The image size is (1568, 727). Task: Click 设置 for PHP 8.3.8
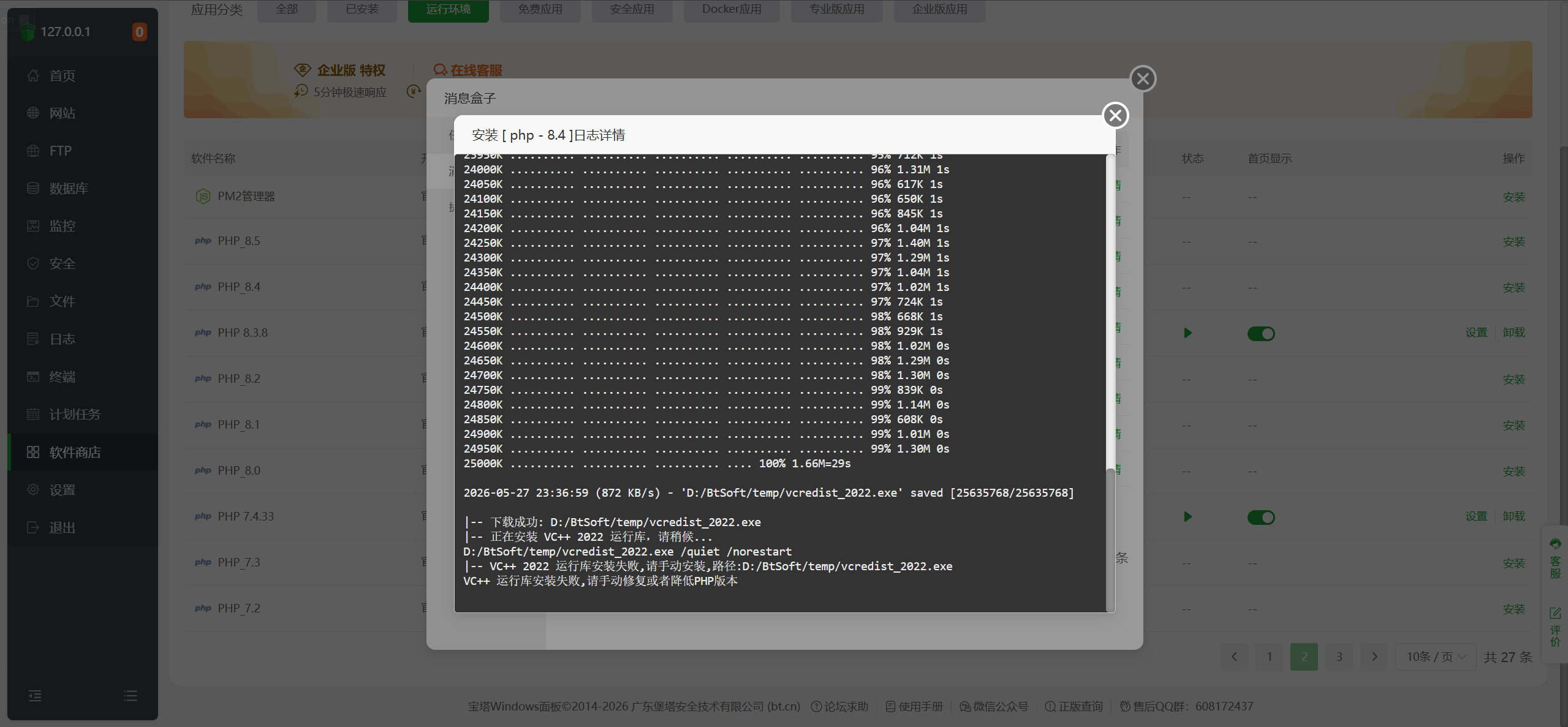click(x=1477, y=333)
